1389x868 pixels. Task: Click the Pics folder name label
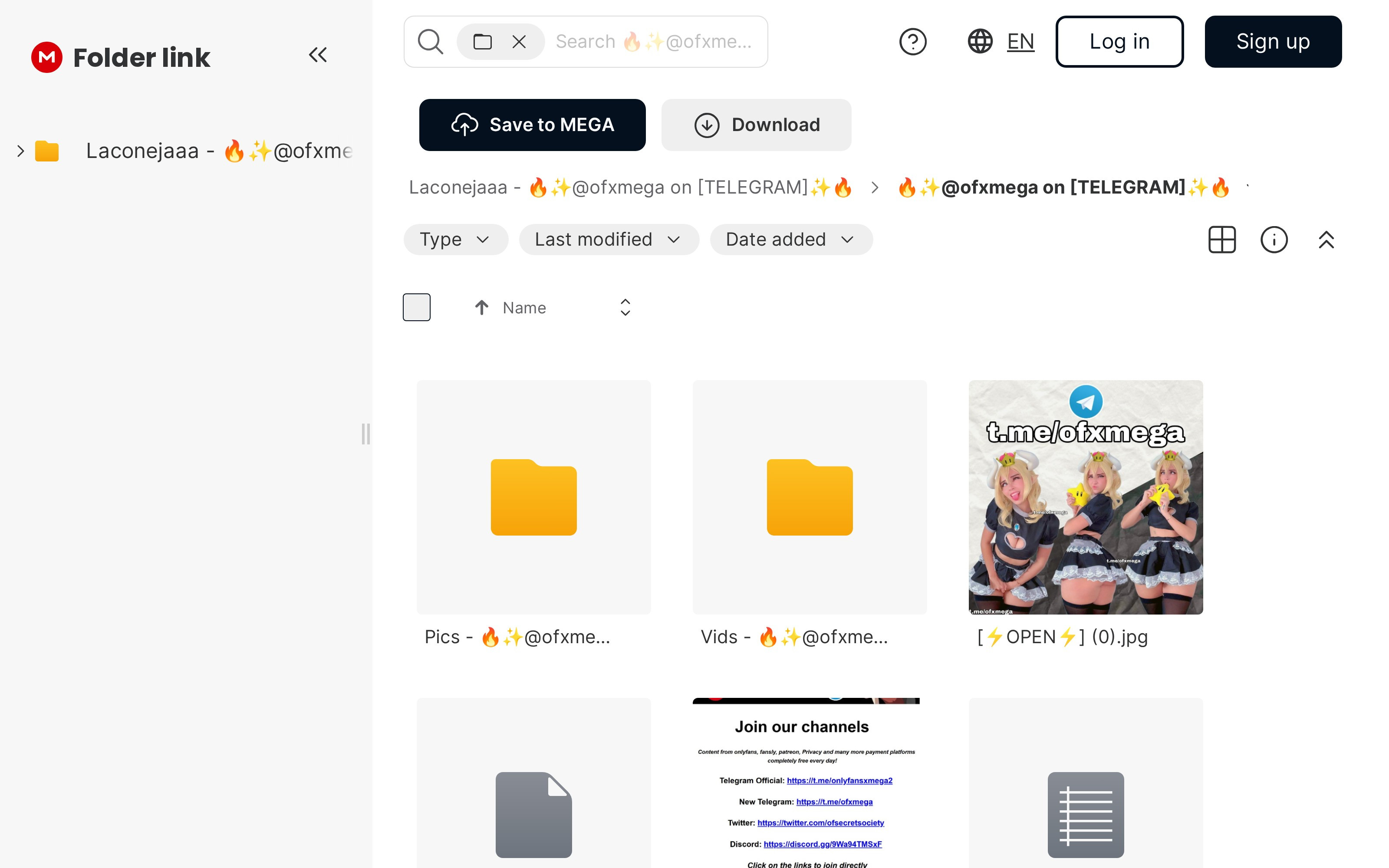coord(517,637)
